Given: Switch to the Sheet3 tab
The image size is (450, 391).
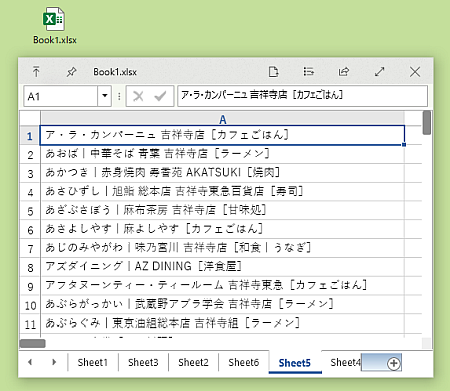Looking at the screenshot, I should [143, 362].
